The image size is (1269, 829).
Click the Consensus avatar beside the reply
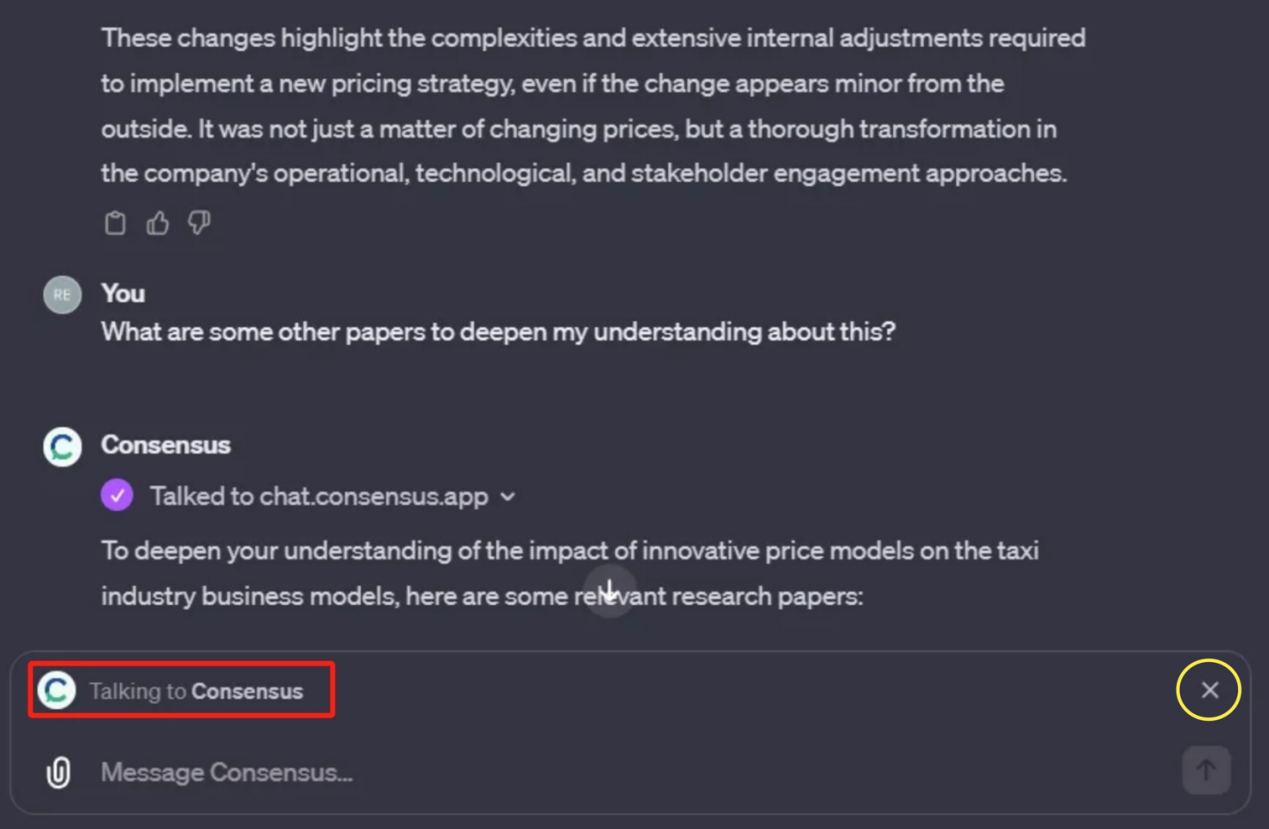(62, 447)
